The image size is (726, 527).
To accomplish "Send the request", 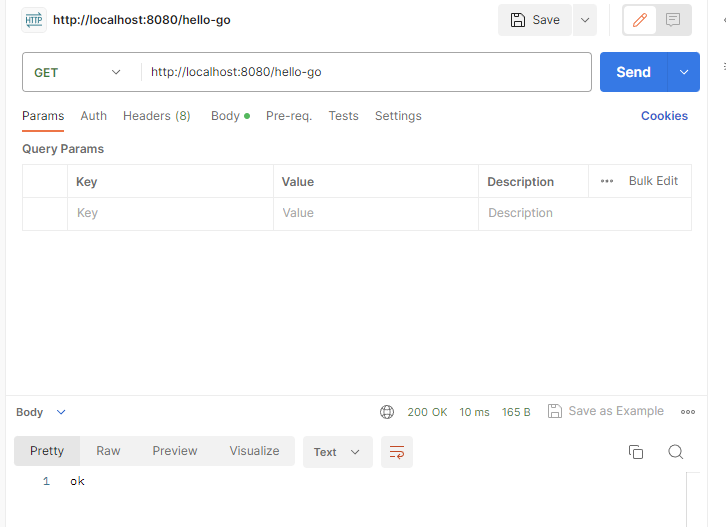I will [x=633, y=72].
